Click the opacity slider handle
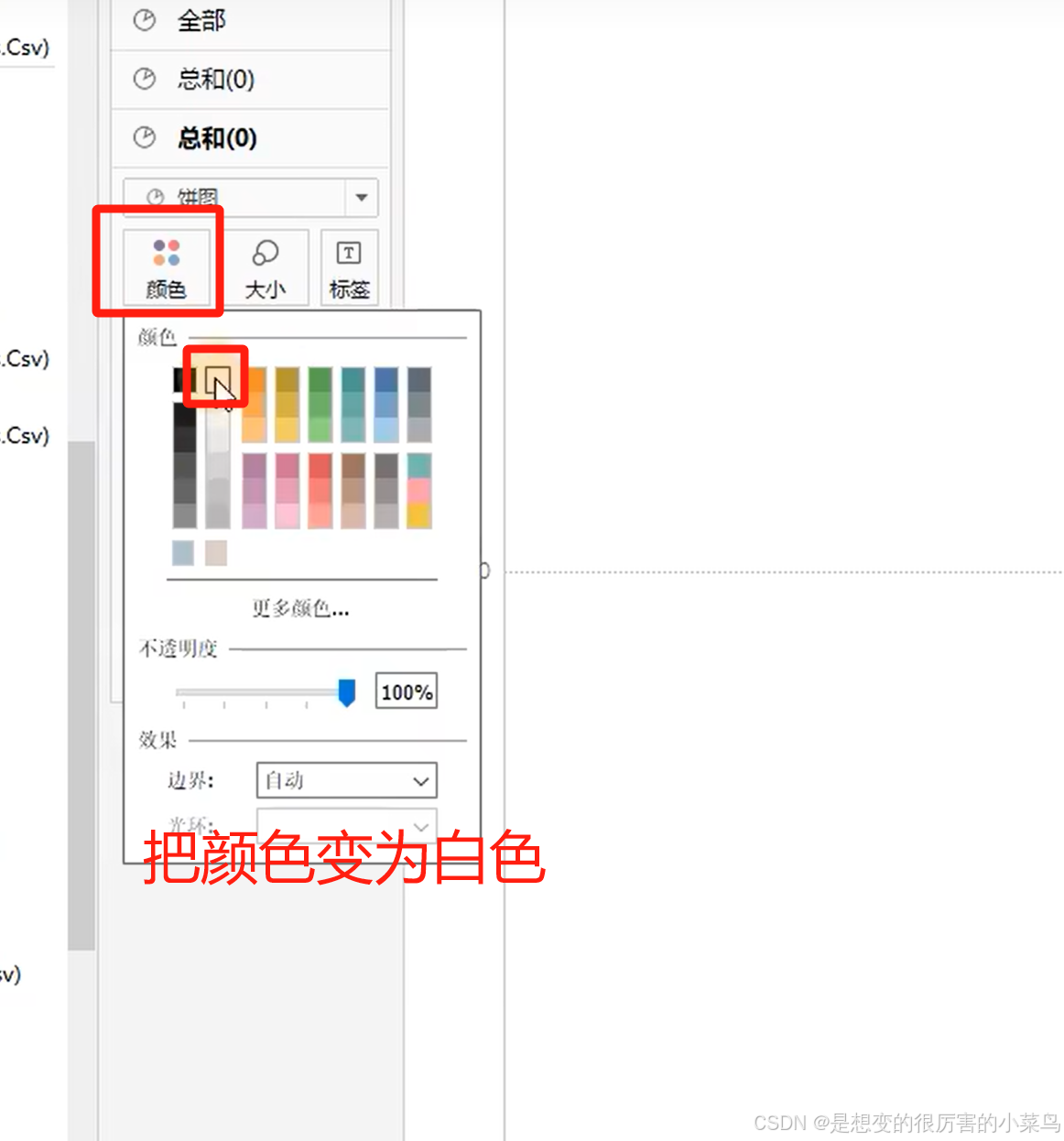 coord(346,692)
